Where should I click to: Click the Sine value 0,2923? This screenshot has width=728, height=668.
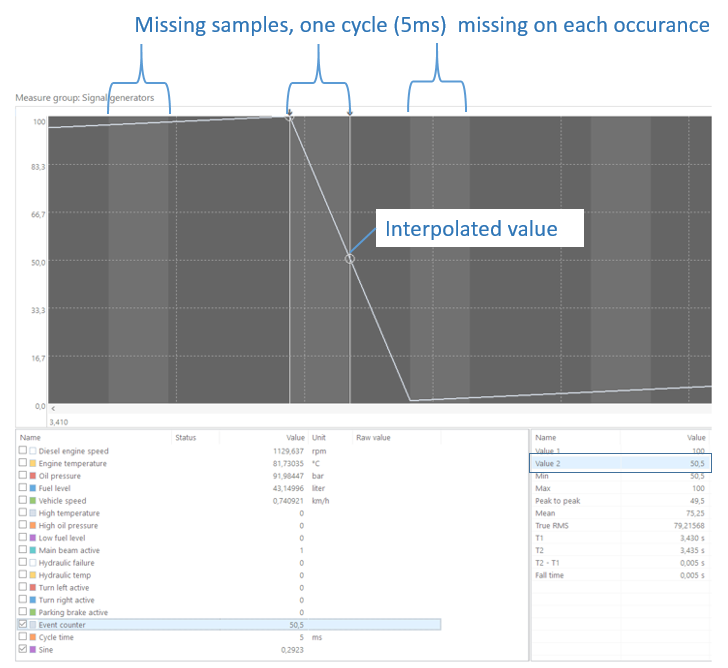coord(292,649)
